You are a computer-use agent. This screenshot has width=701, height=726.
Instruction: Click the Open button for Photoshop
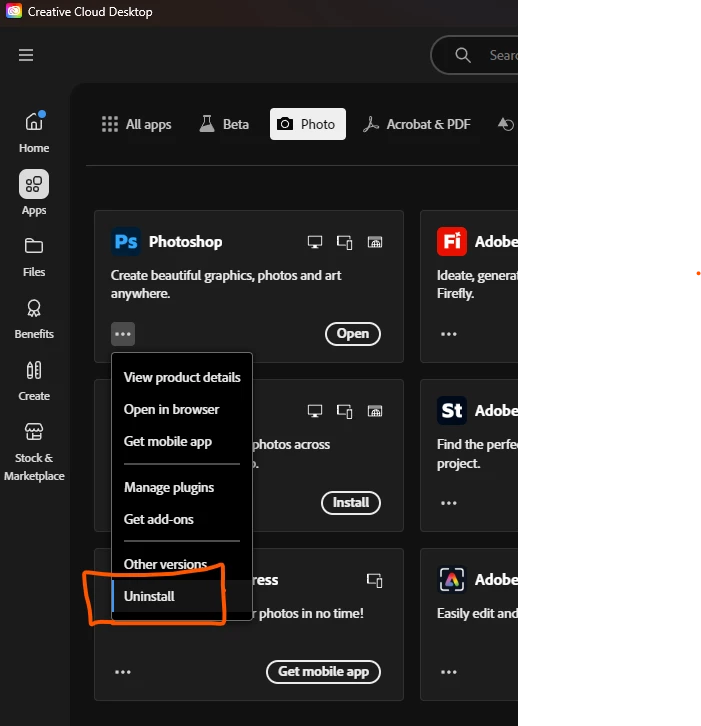[353, 333]
